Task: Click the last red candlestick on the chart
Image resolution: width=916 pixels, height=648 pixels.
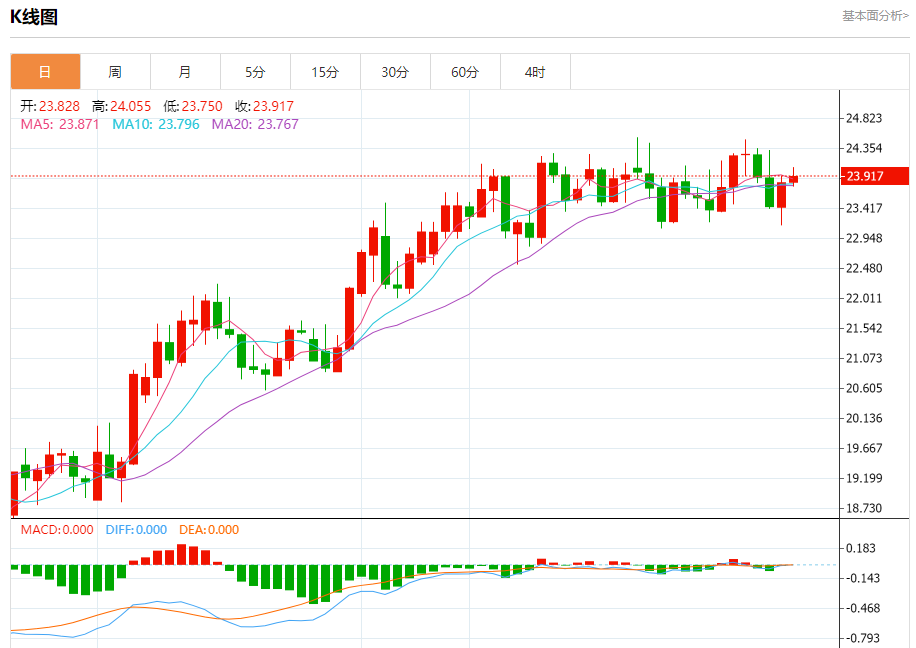Action: [793, 179]
